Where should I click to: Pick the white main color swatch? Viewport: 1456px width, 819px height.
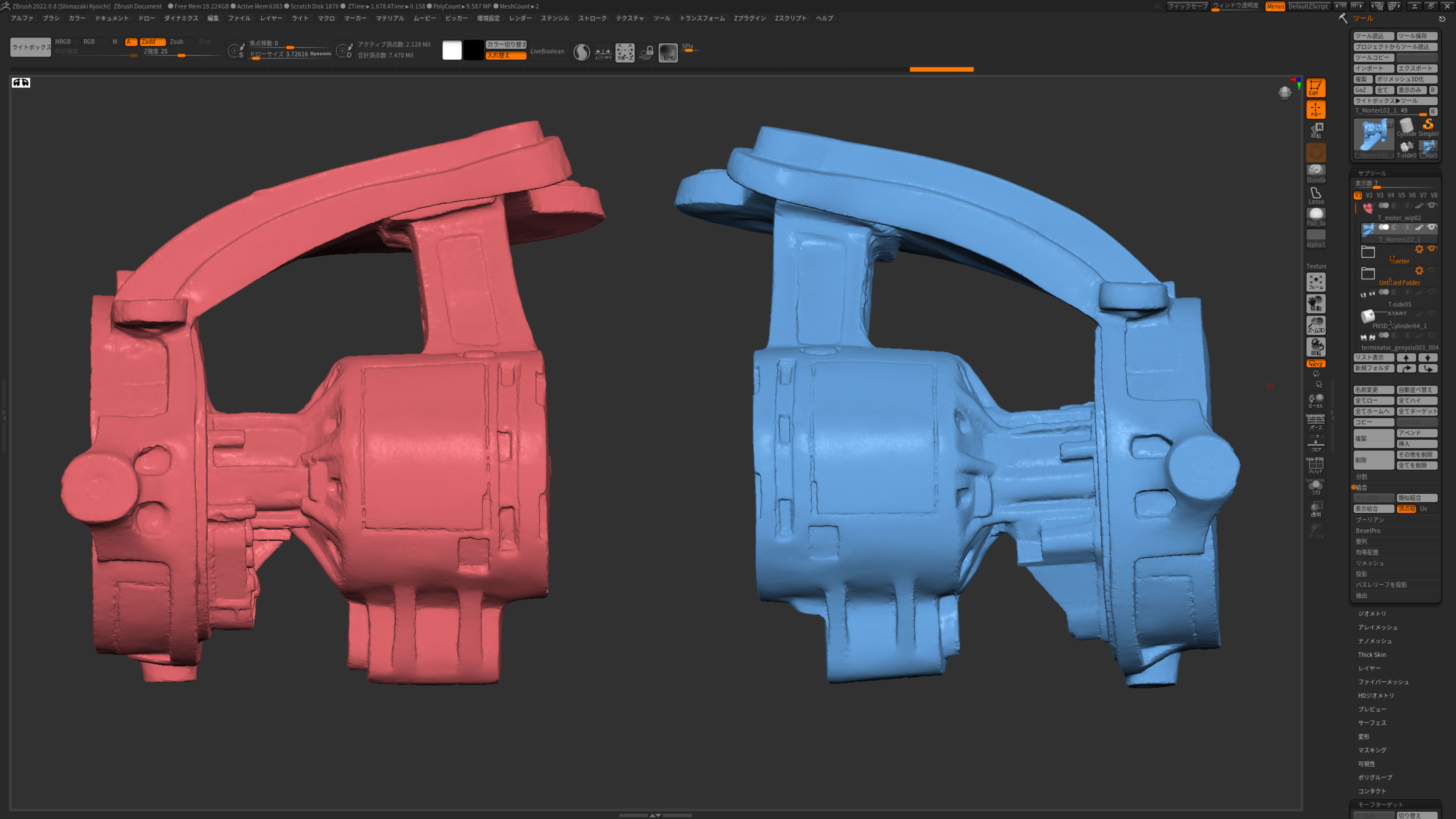(x=452, y=50)
